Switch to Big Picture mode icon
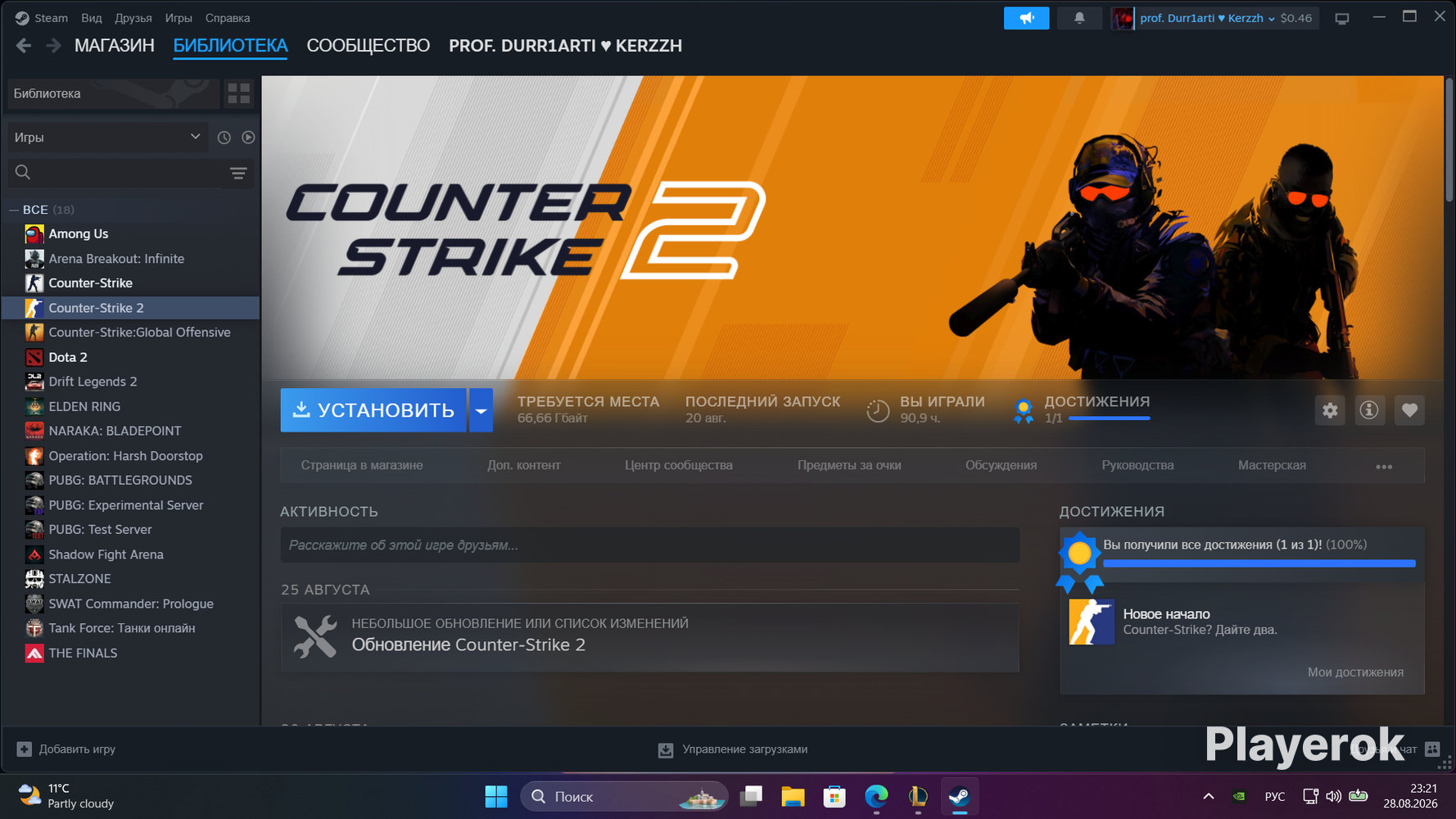The width and height of the screenshot is (1456, 819). pyautogui.click(x=1341, y=18)
